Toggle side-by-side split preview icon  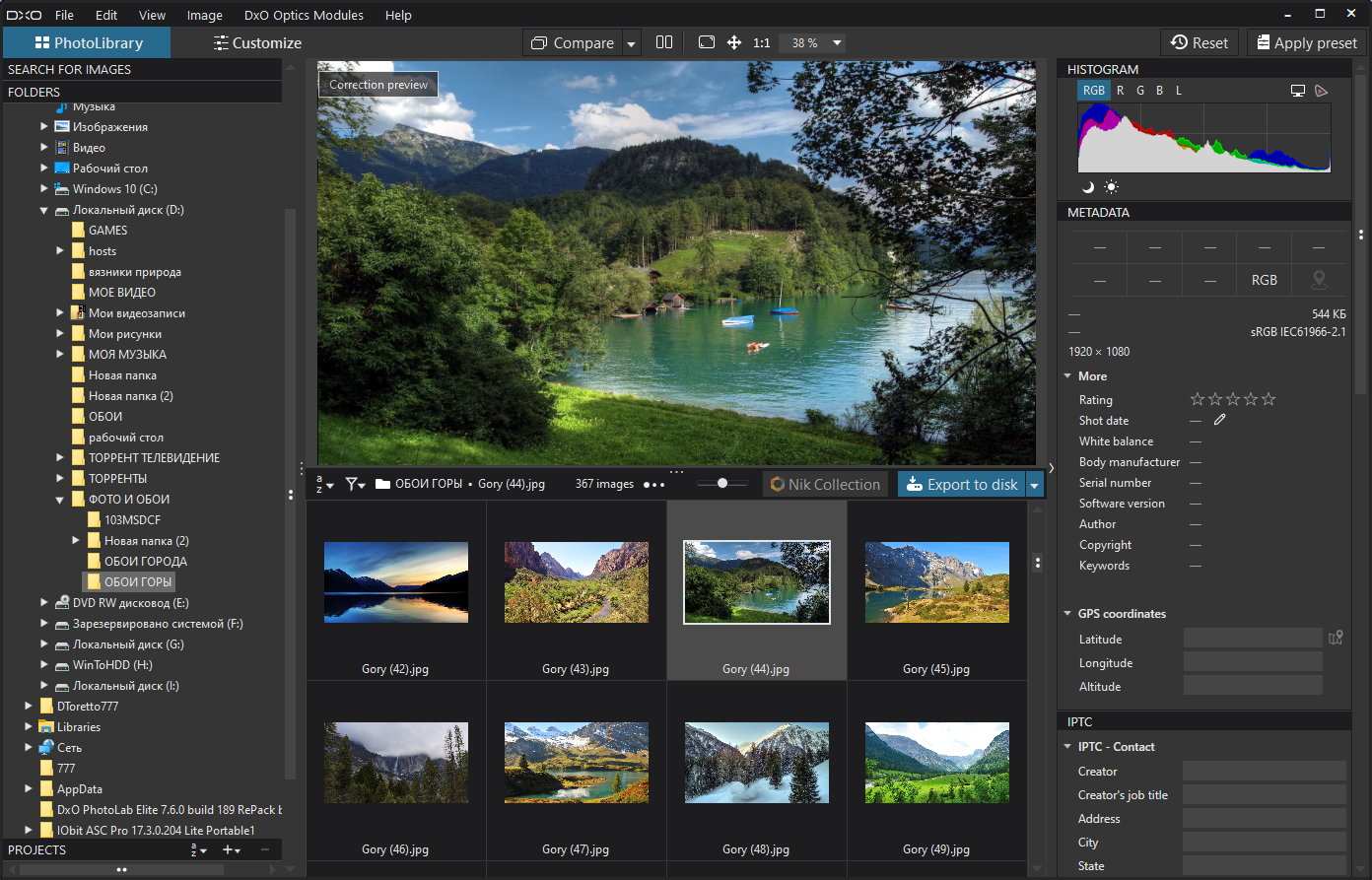pyautogui.click(x=664, y=42)
